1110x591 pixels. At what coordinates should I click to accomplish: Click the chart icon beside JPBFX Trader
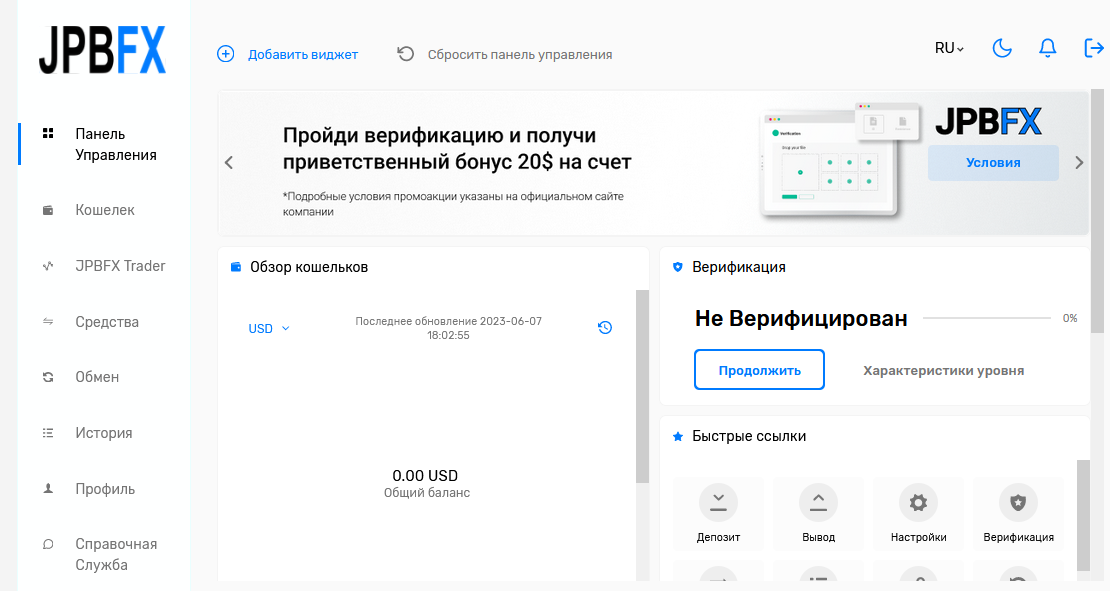pyautogui.click(x=48, y=266)
